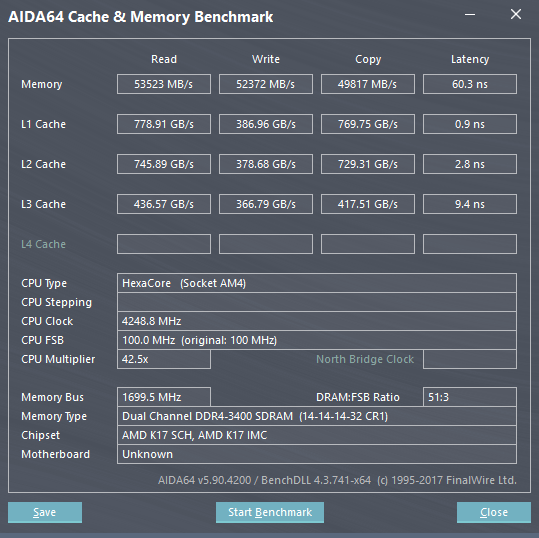Screen dimensions: 539x538
Task: Select L1 Cache Read 778.91 GB/s
Action: (x=164, y=124)
